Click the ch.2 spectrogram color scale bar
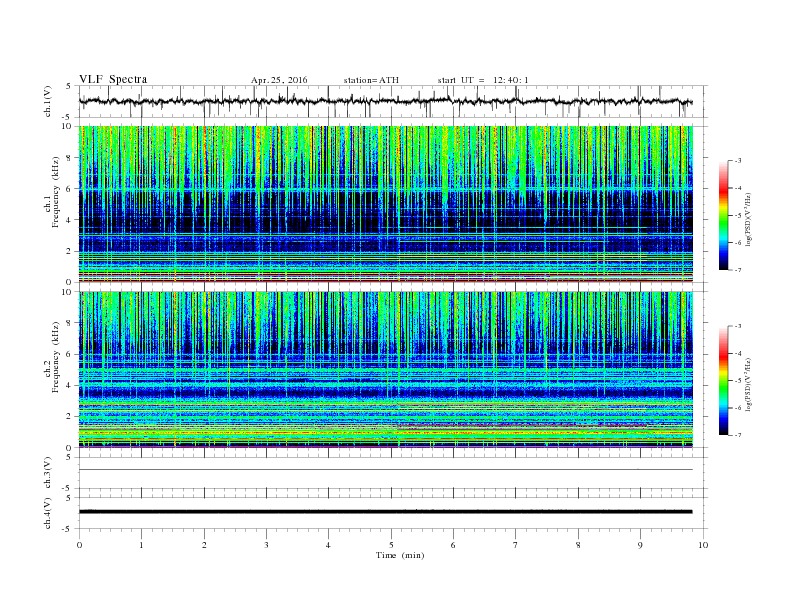 (x=723, y=380)
